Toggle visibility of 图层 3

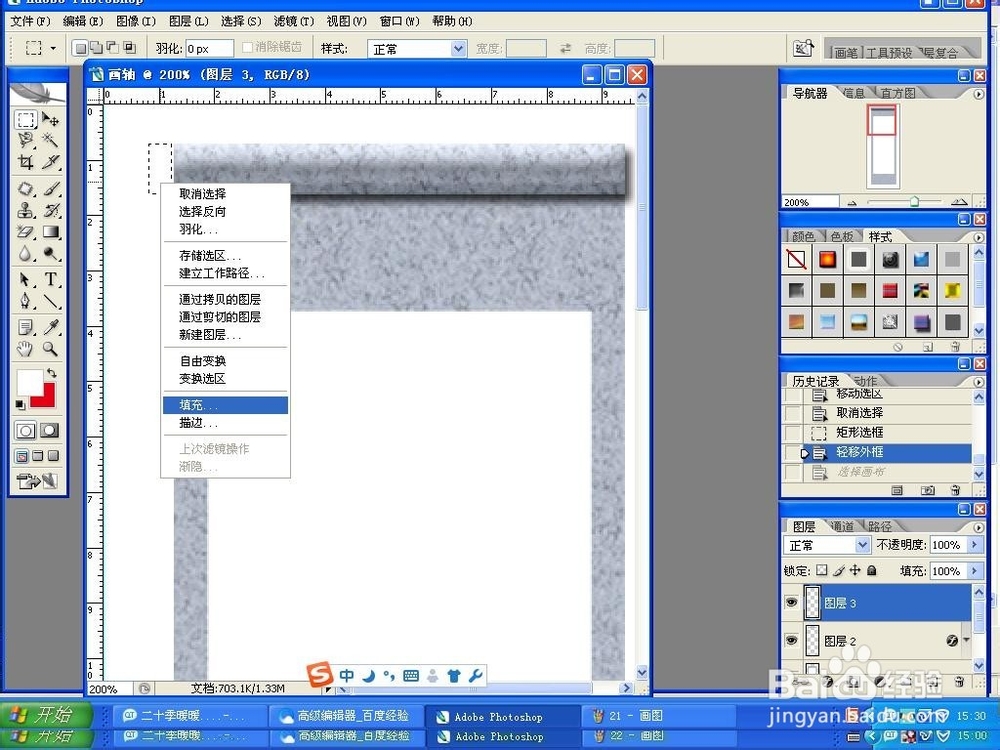[791, 602]
